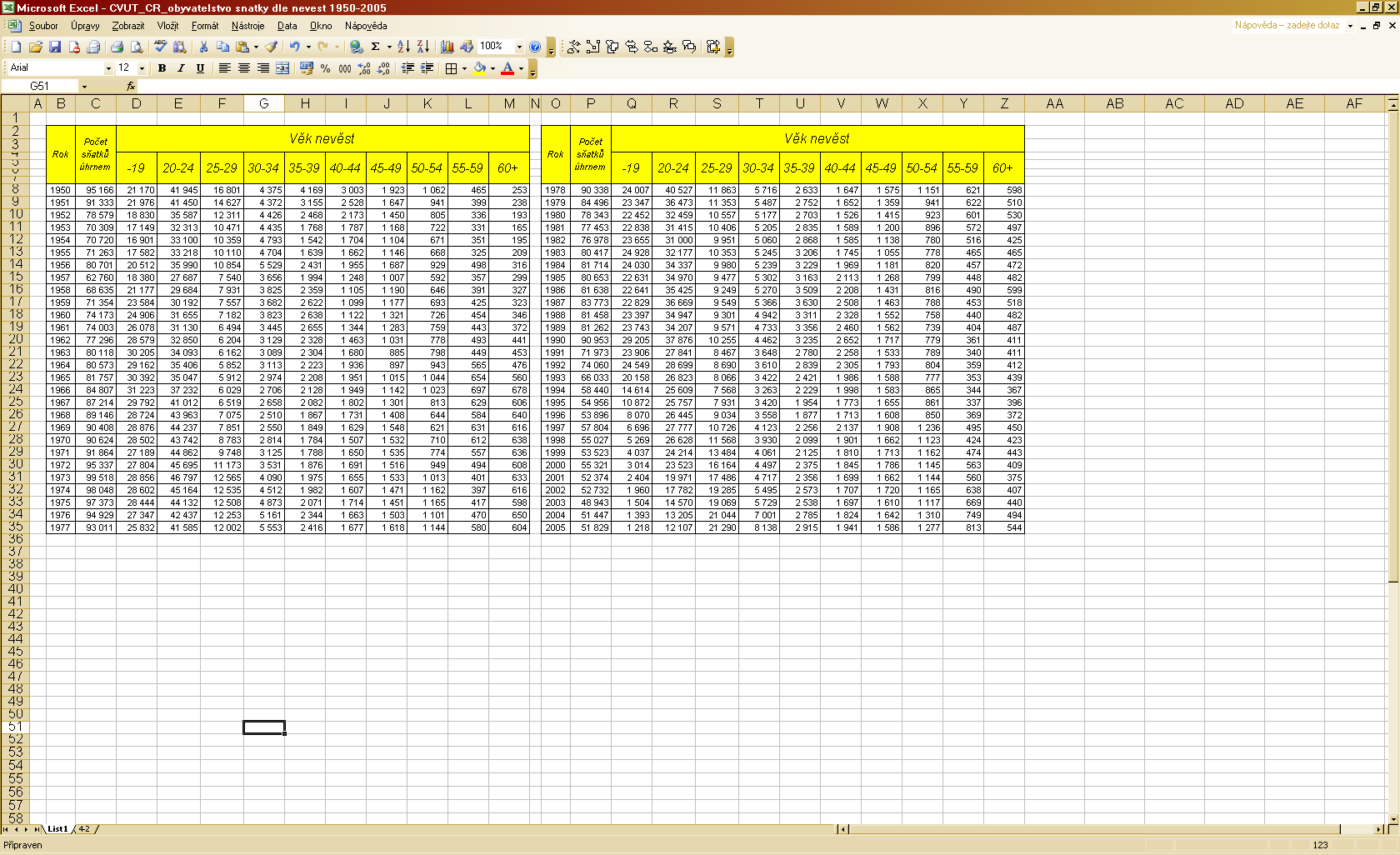Open the Nástroje menu
Screen dimensions: 1400x855
coord(247,26)
